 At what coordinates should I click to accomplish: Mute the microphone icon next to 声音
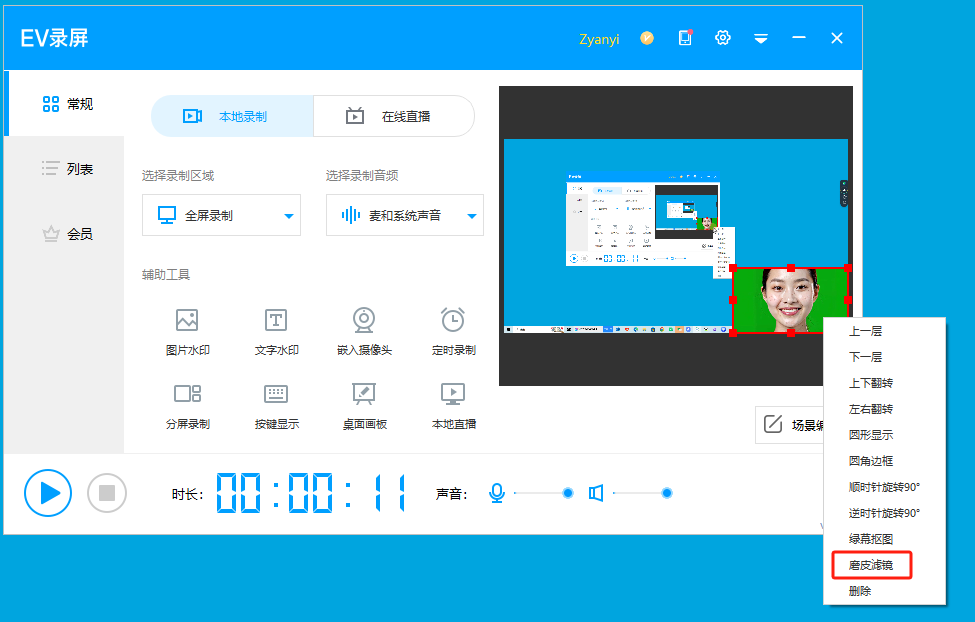point(497,493)
